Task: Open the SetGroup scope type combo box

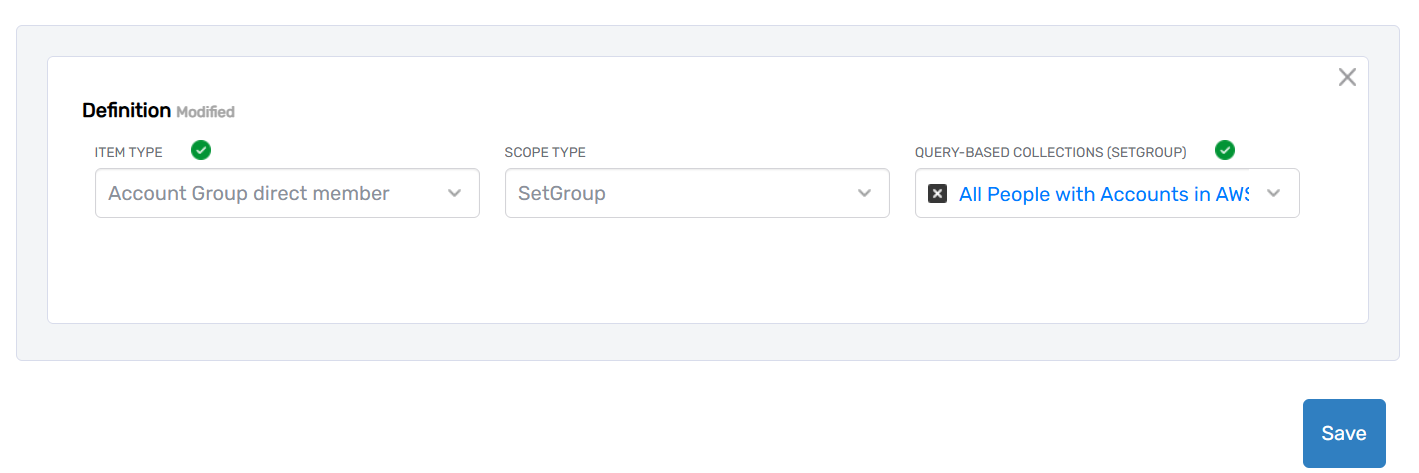Action: [x=670, y=193]
